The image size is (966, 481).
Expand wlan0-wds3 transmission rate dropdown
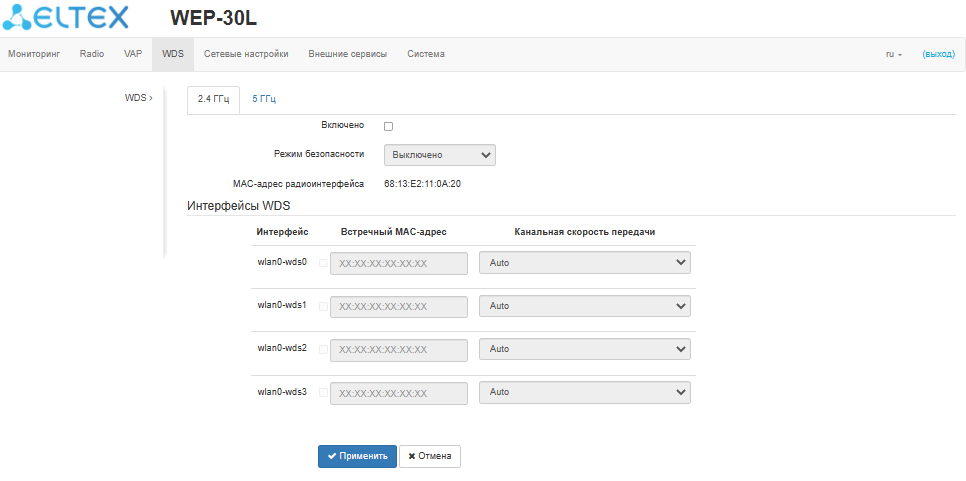tap(585, 393)
